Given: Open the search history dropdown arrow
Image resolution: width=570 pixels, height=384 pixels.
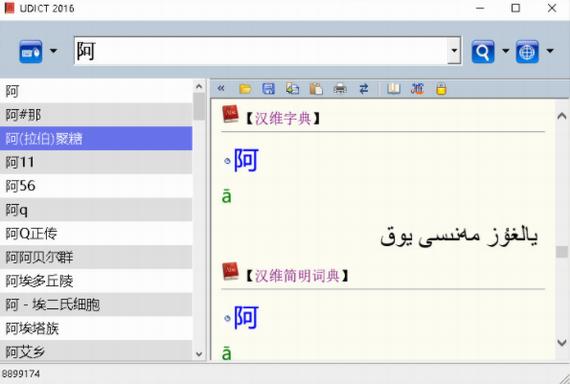Looking at the screenshot, I should tap(454, 51).
